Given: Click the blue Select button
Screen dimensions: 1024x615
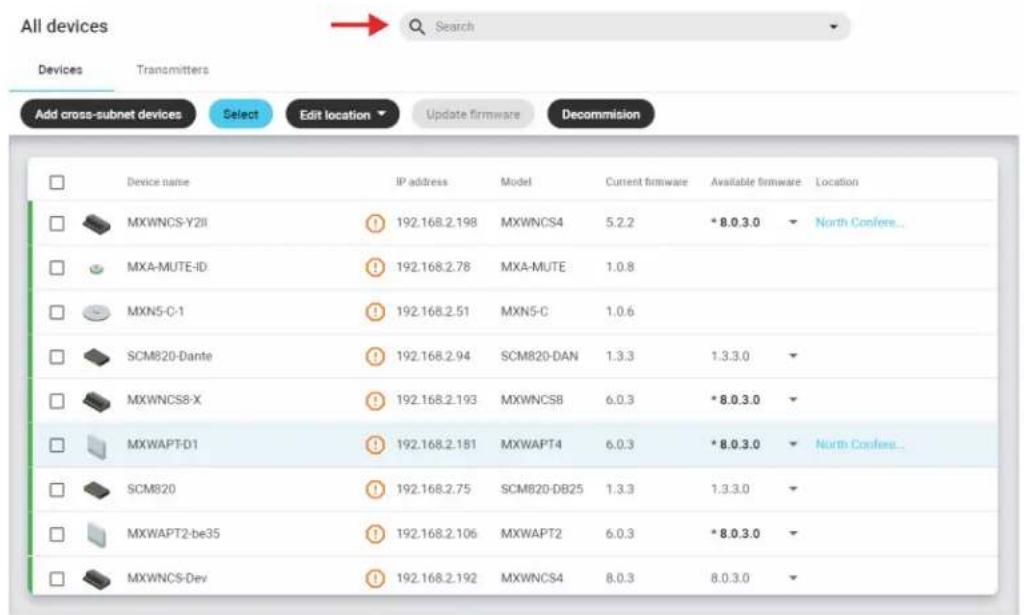Looking at the screenshot, I should (x=241, y=114).
